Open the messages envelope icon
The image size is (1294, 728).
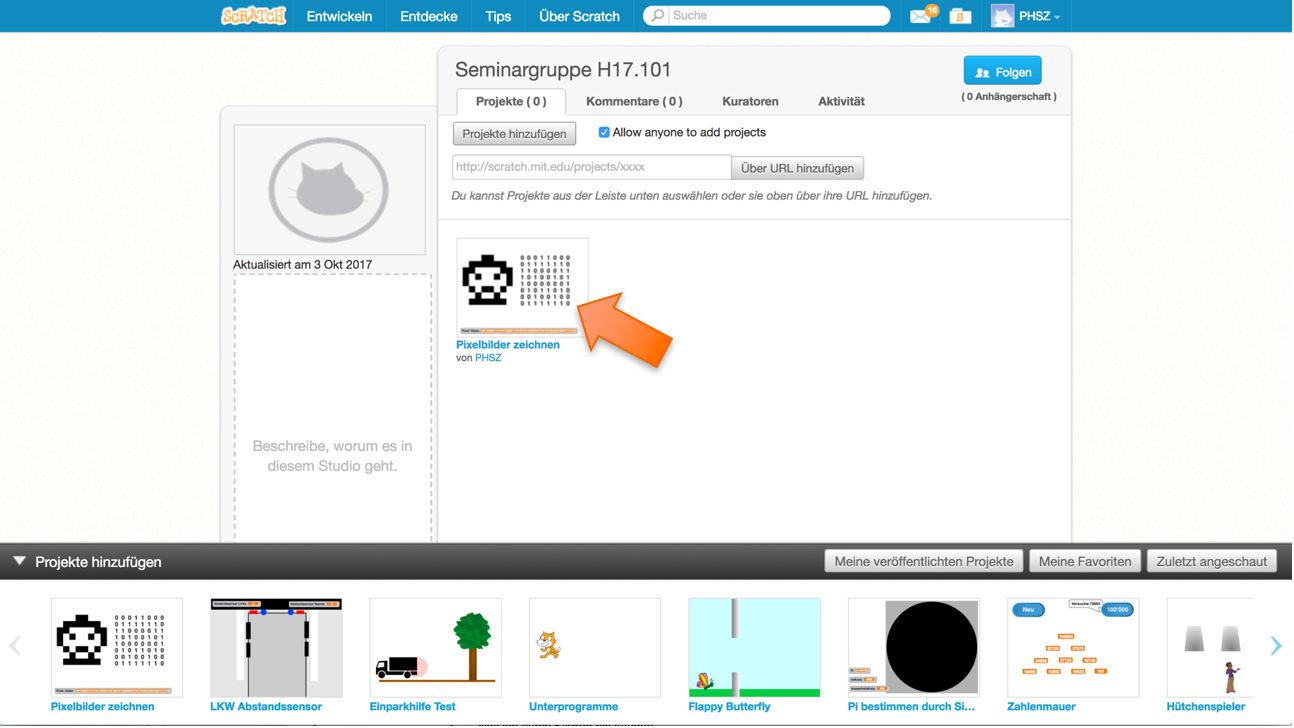920,16
